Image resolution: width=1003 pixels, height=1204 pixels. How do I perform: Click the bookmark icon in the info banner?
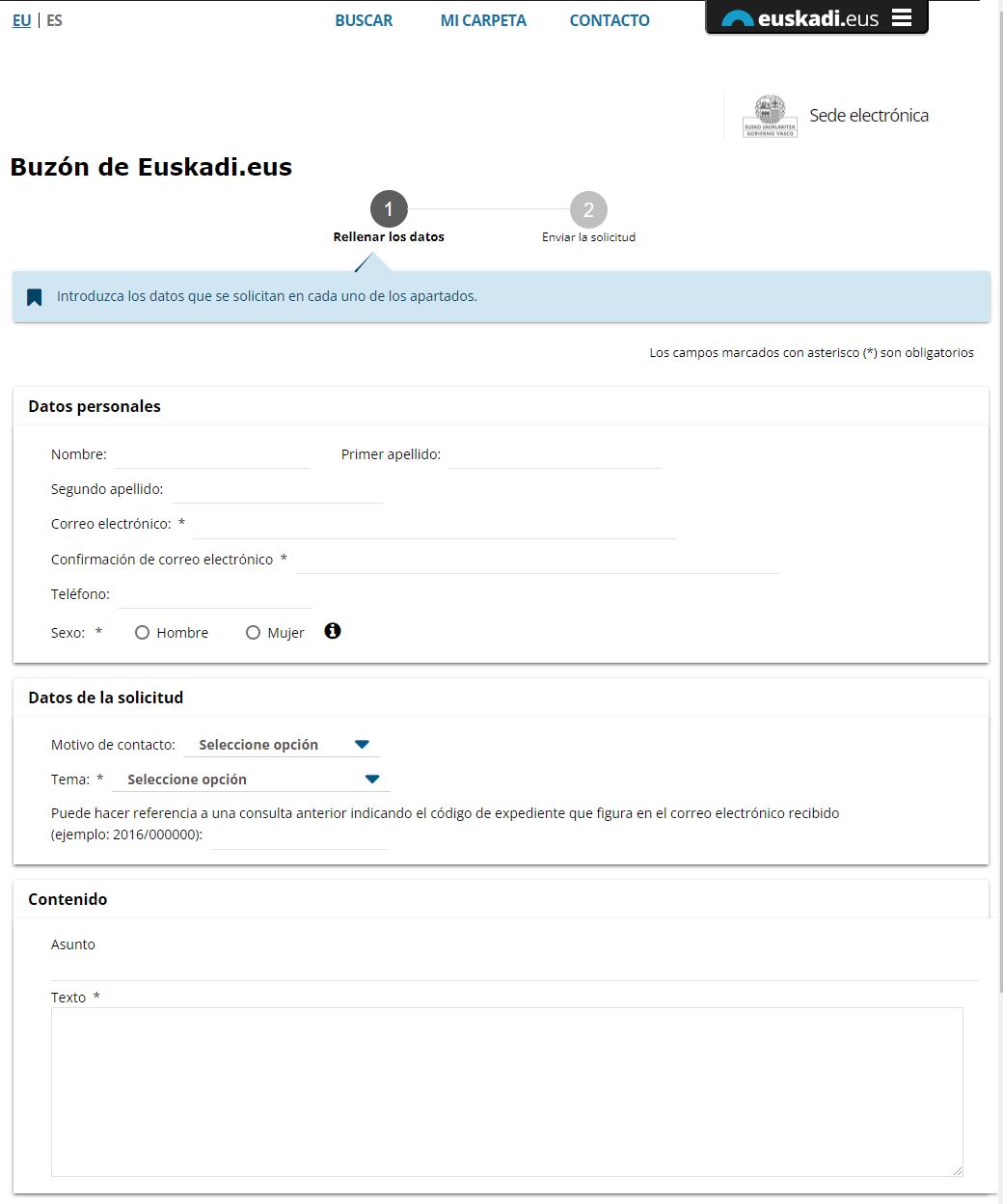point(35,296)
